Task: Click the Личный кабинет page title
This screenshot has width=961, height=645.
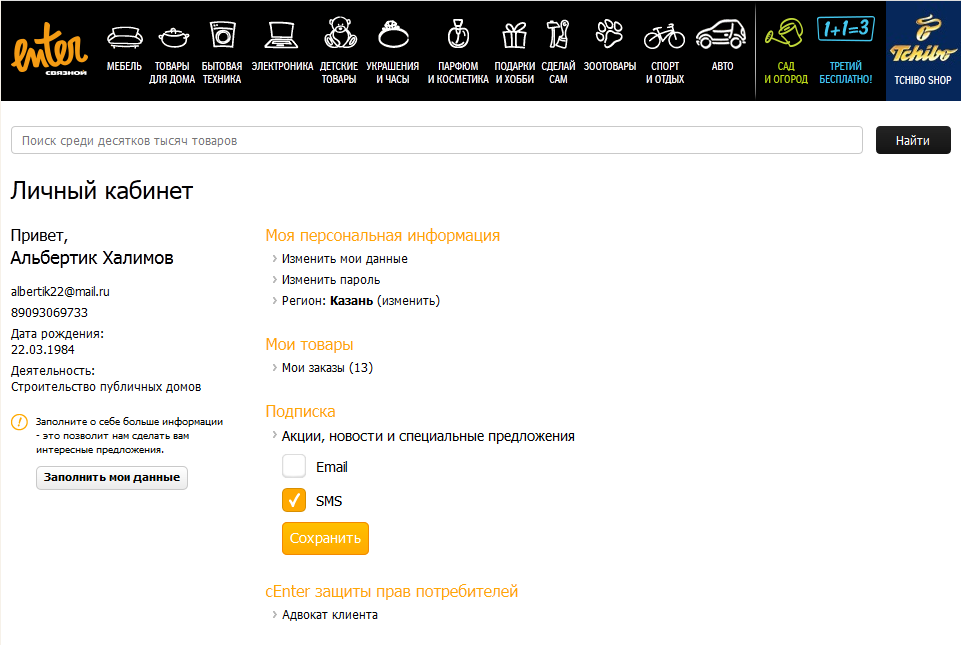Action: tap(102, 191)
